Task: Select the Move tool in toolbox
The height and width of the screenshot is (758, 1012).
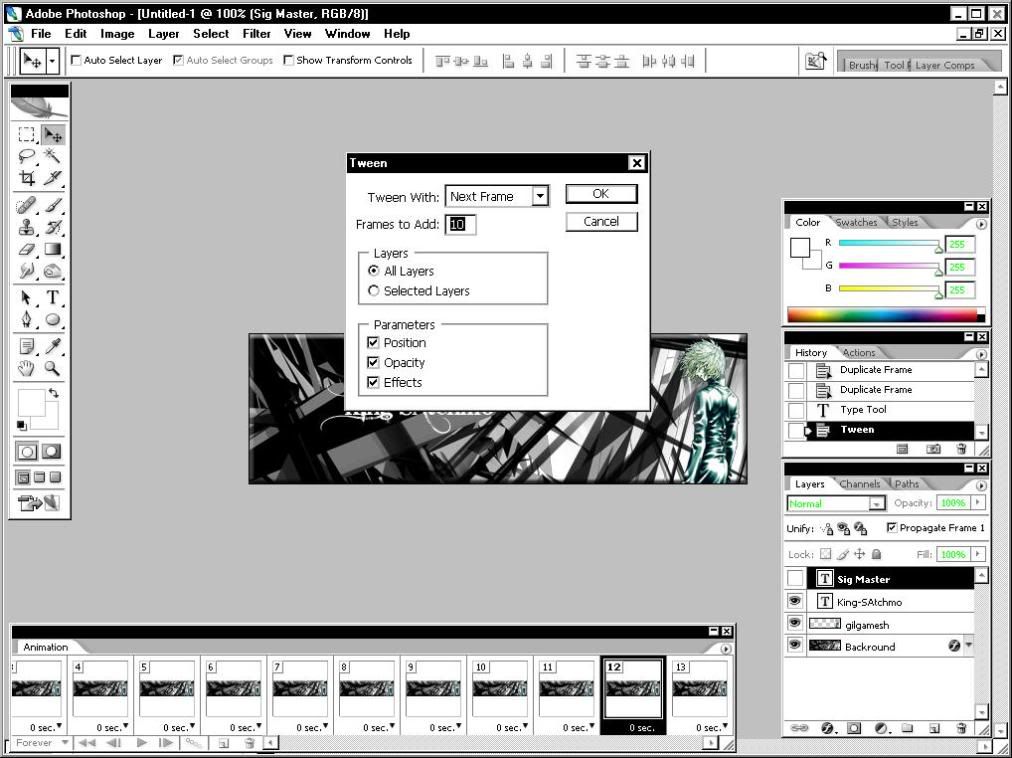Action: point(53,134)
